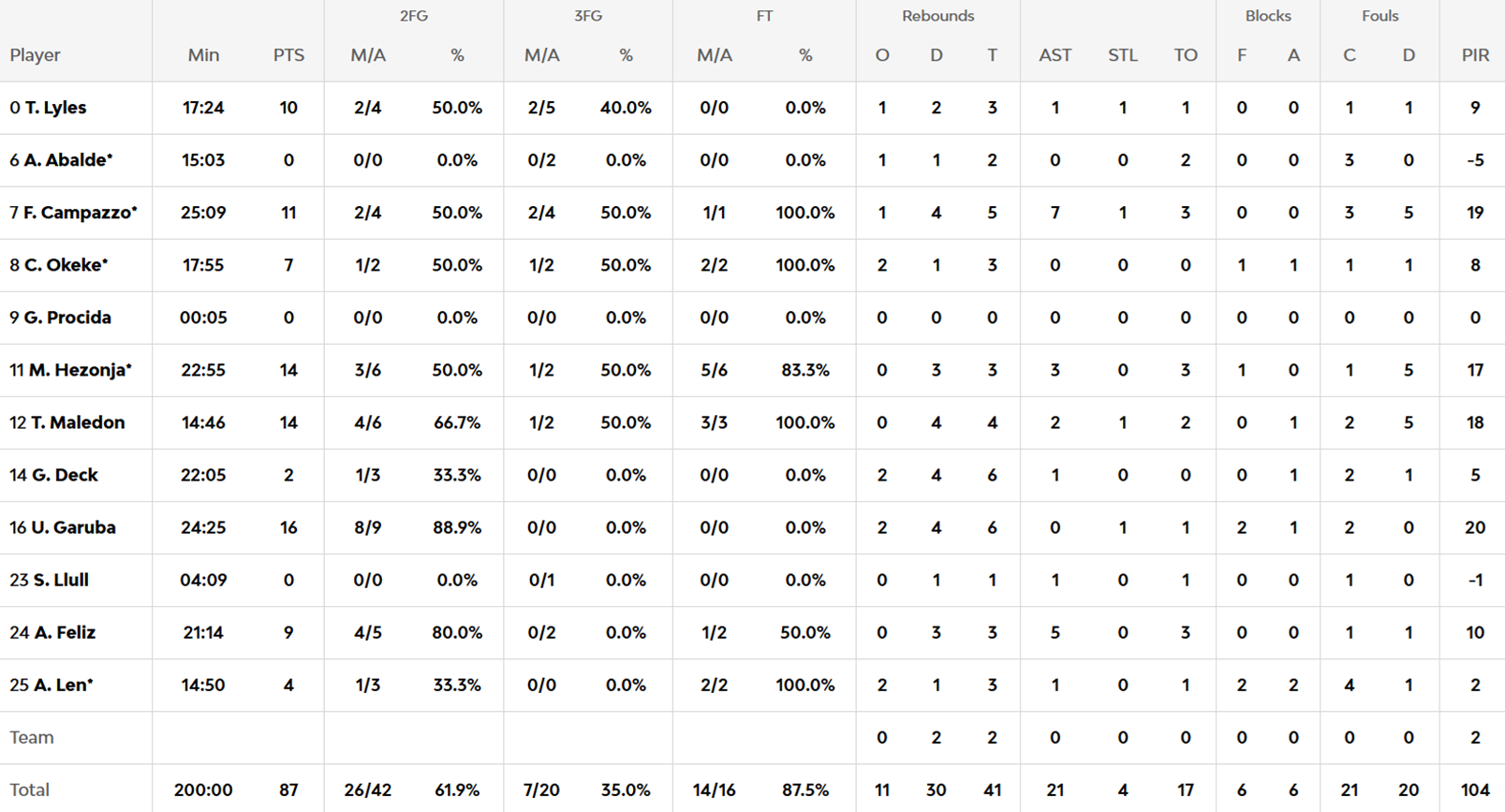The width and height of the screenshot is (1505, 812).
Task: Sort by the PTS column header
Action: pos(288,55)
